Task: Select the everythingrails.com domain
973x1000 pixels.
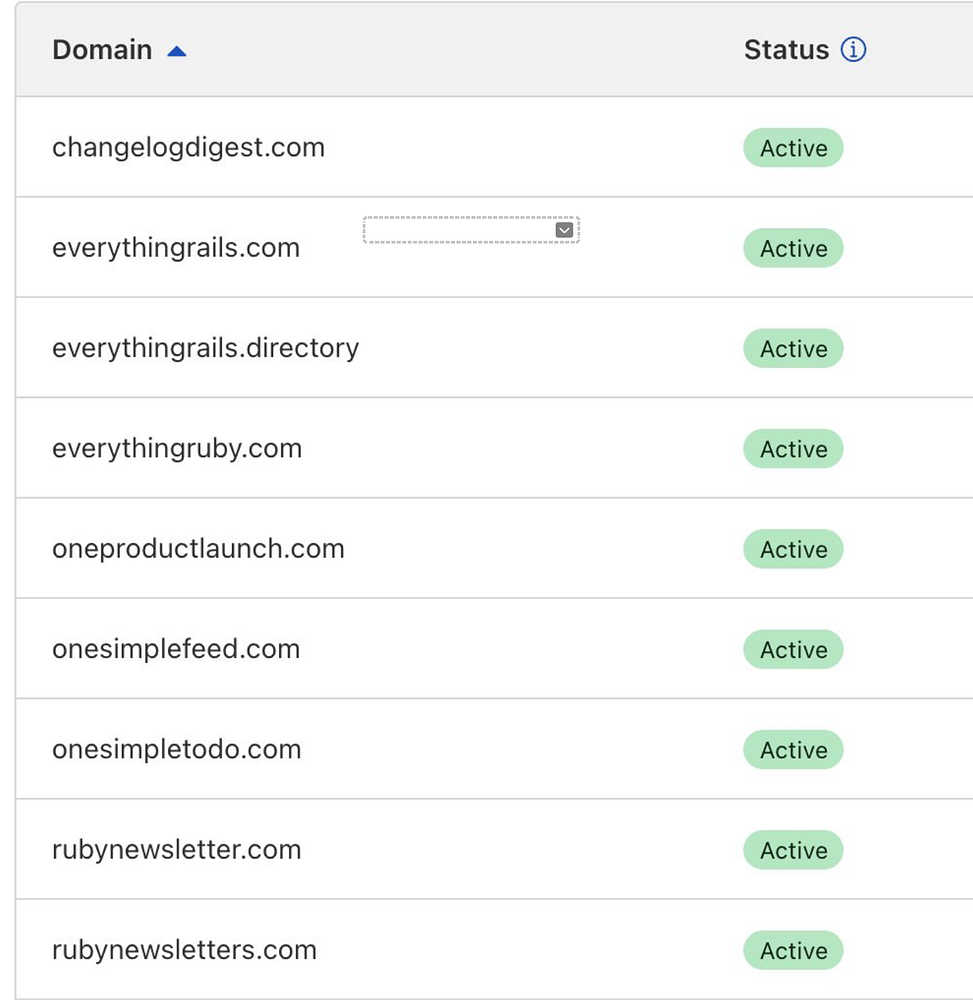Action: pyautogui.click(x=176, y=248)
